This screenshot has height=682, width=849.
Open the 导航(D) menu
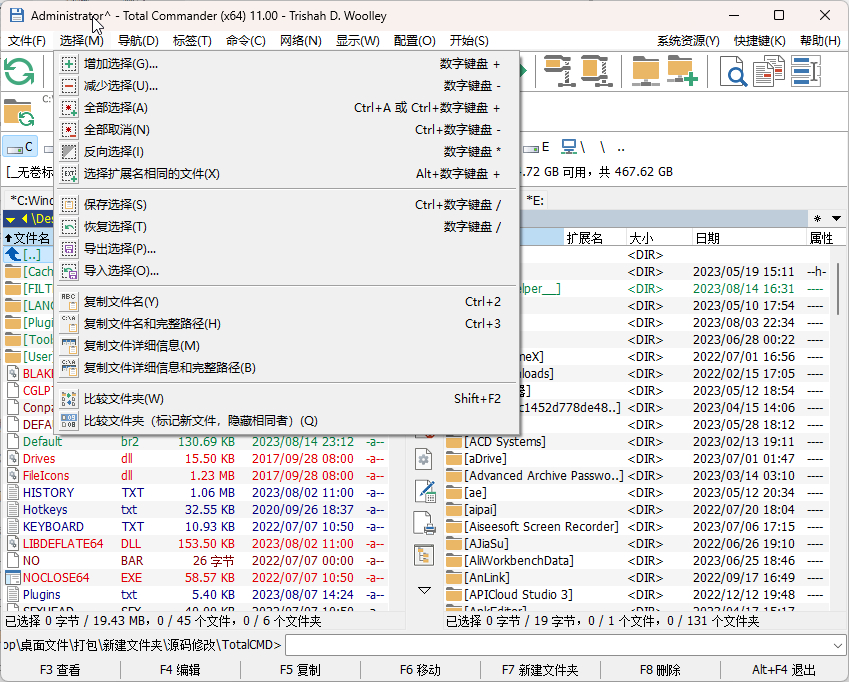[x=138, y=41]
